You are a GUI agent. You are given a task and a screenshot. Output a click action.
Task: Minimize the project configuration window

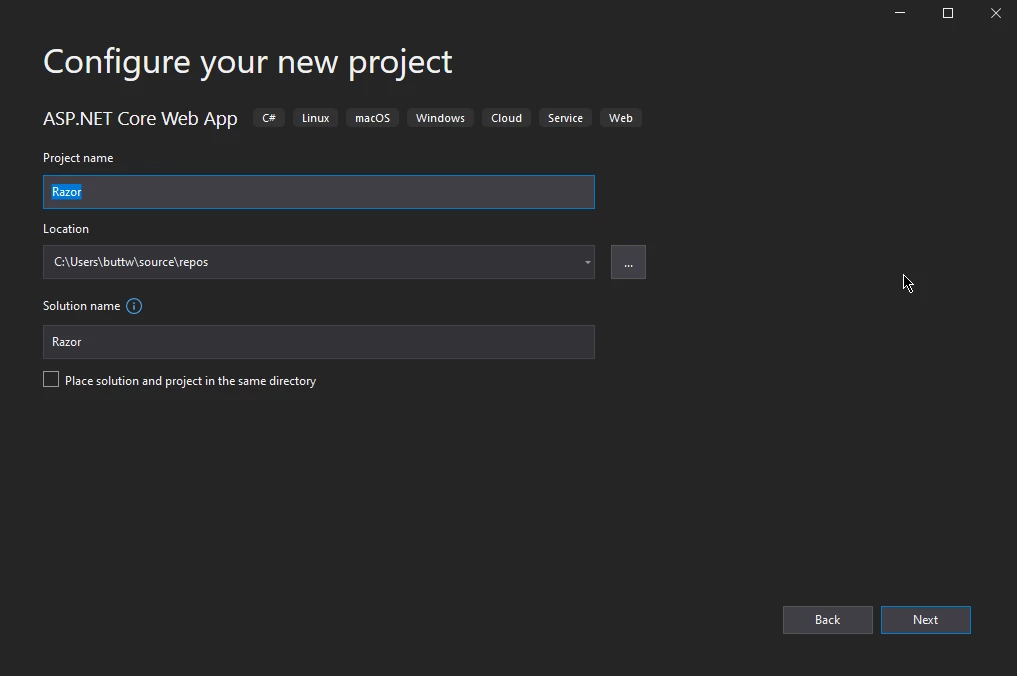(900, 13)
